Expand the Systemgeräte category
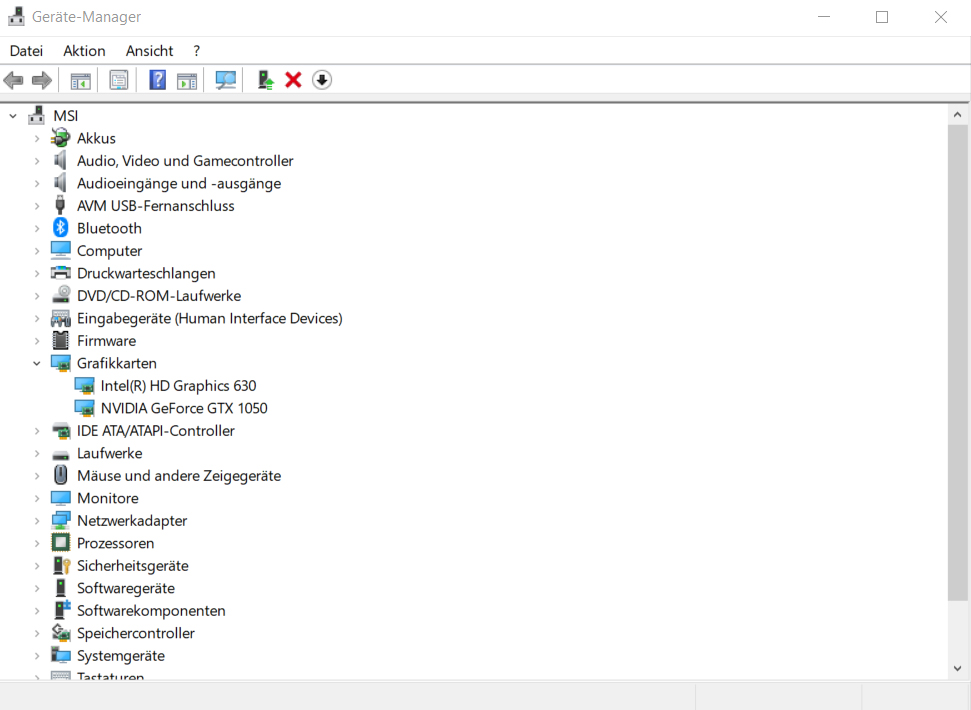The image size is (971, 710). click(x=37, y=656)
